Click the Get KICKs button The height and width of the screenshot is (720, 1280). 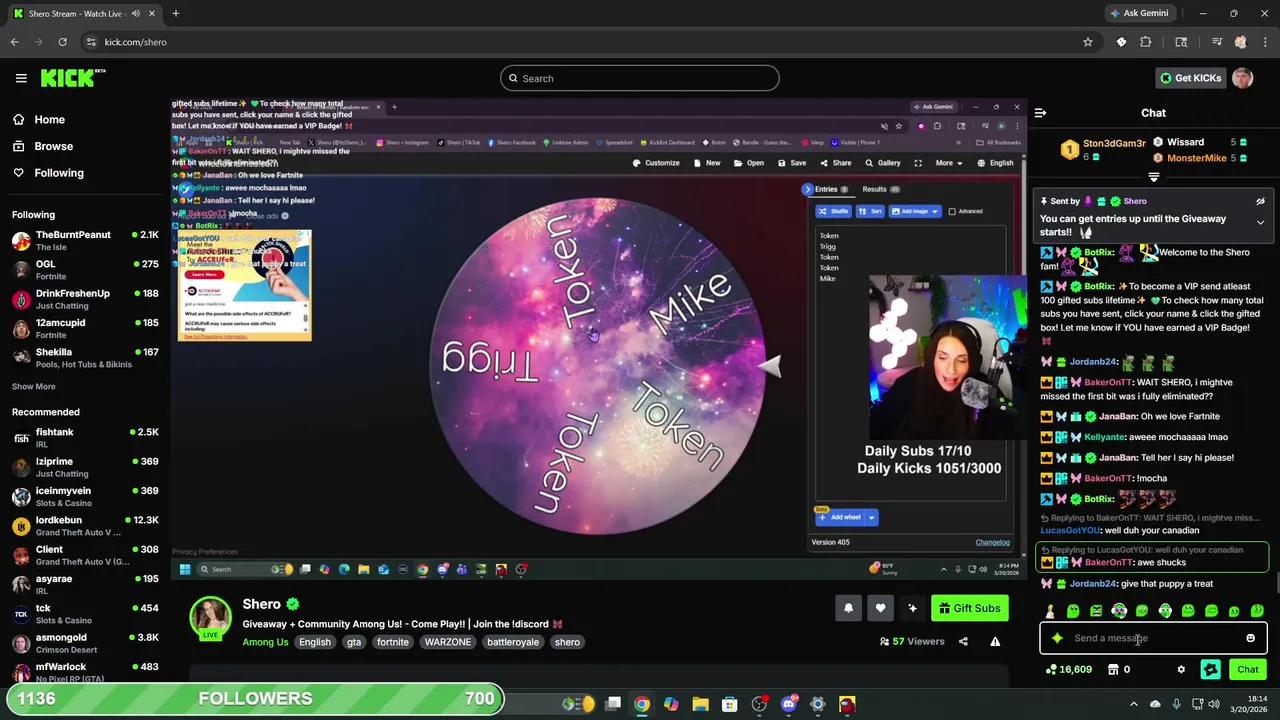click(x=1190, y=78)
